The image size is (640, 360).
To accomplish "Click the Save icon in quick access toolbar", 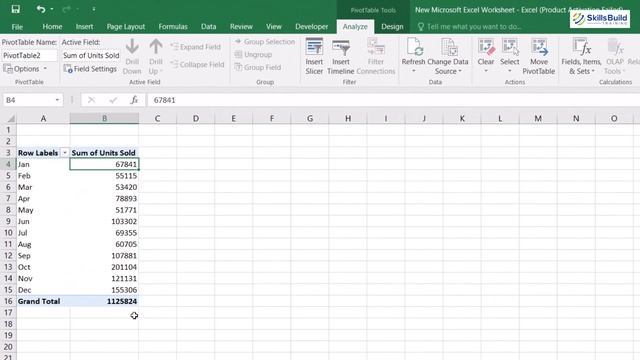I will (16, 9).
